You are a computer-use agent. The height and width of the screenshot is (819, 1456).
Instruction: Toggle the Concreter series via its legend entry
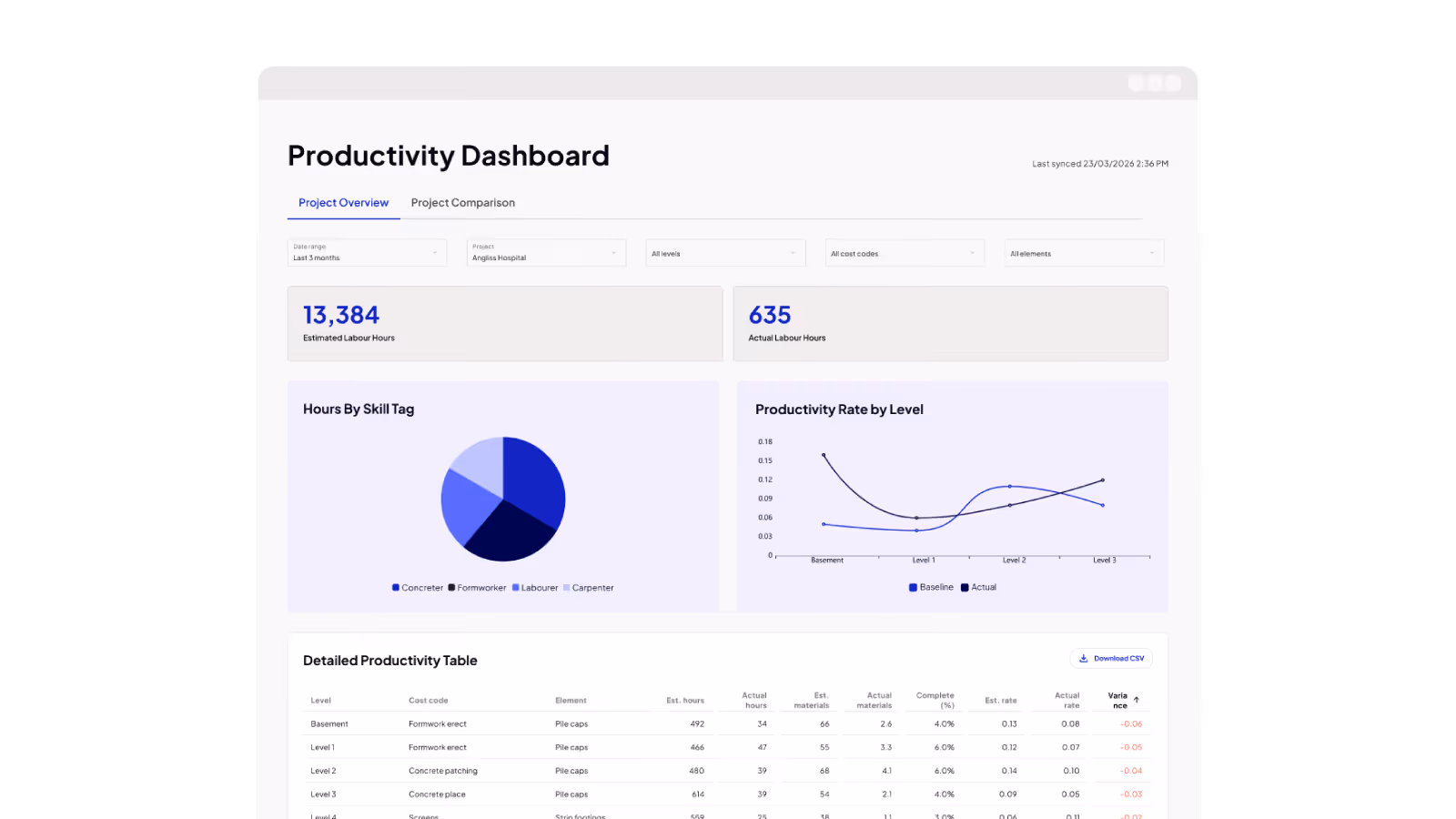click(x=419, y=587)
